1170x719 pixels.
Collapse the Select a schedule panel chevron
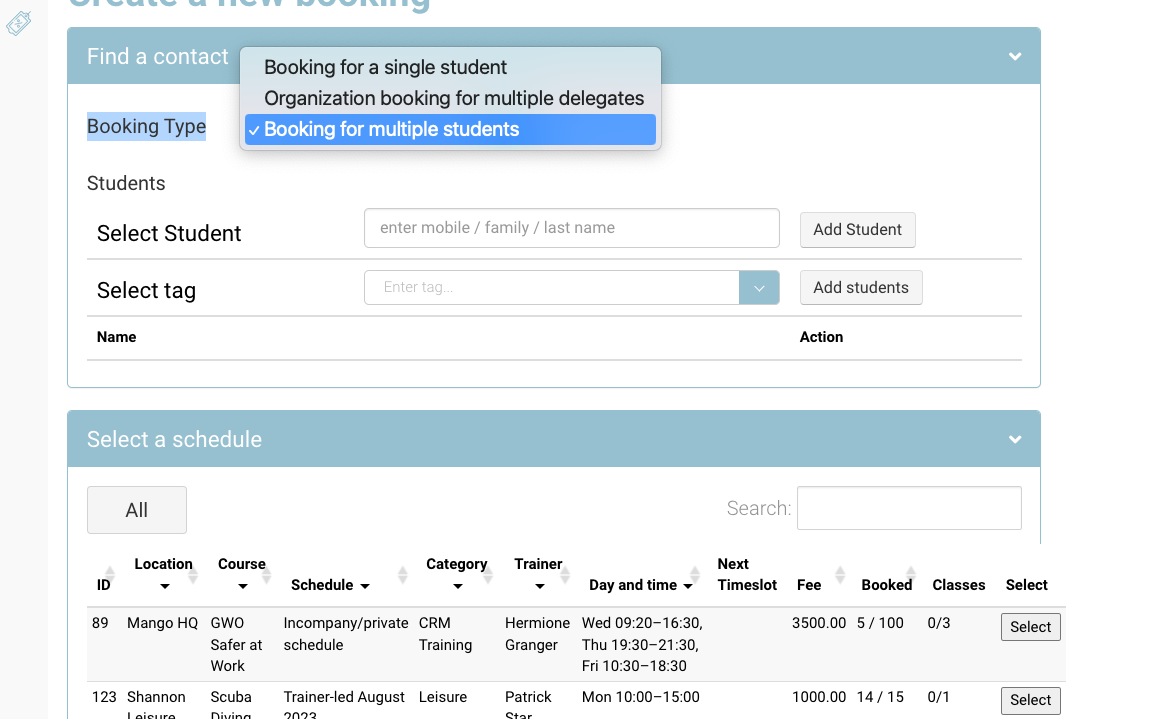click(1015, 440)
